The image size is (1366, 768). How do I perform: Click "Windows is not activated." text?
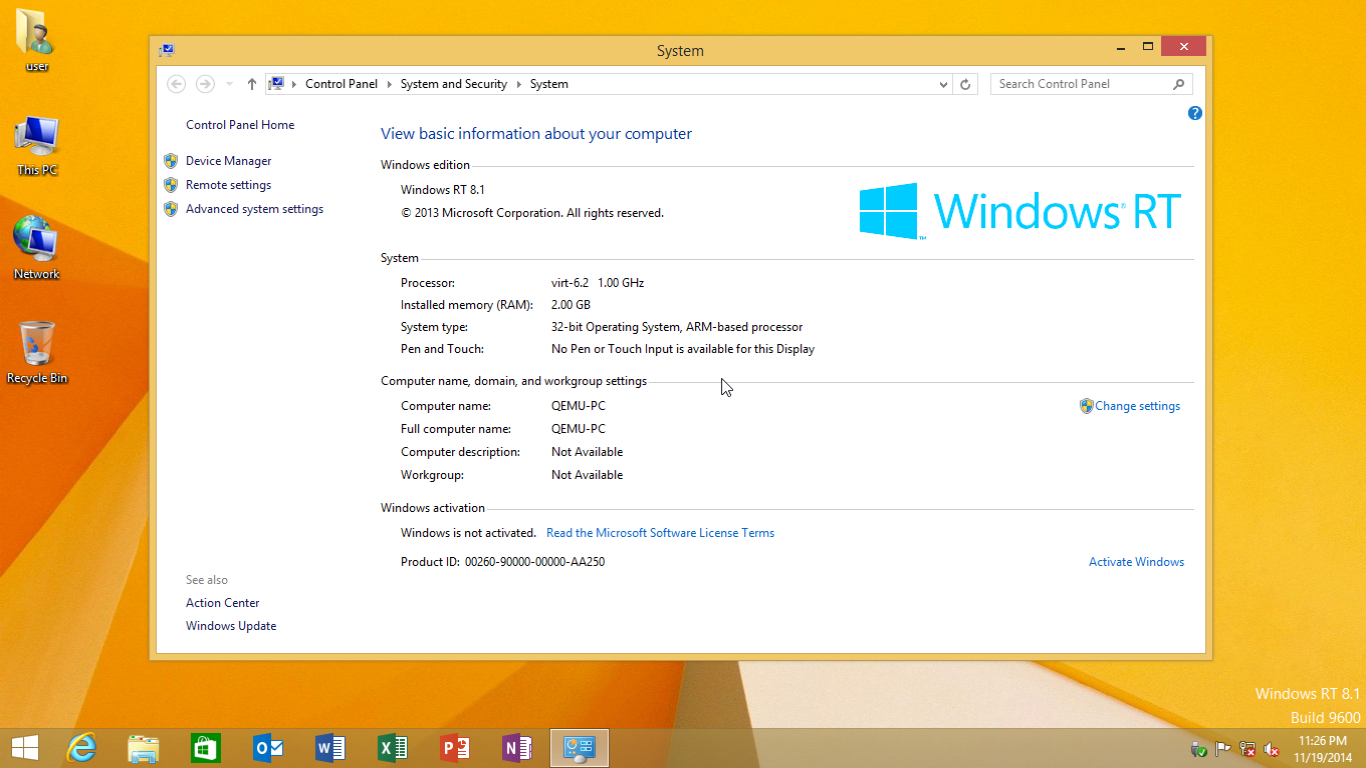point(468,533)
